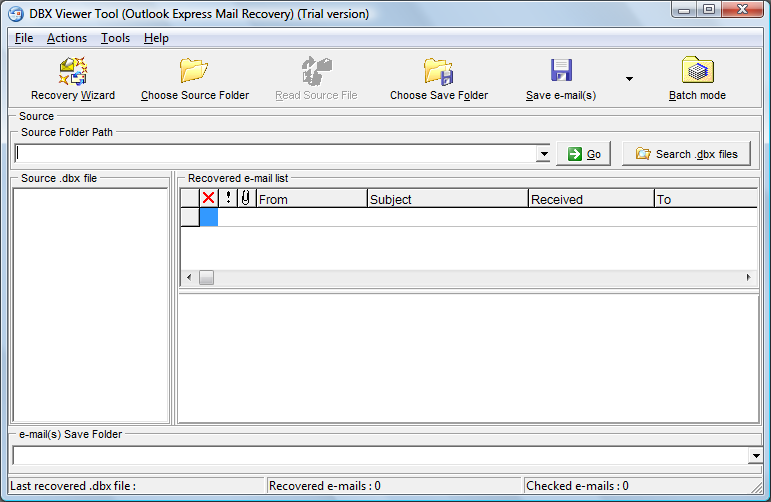Sort by the From column header

tap(312, 199)
